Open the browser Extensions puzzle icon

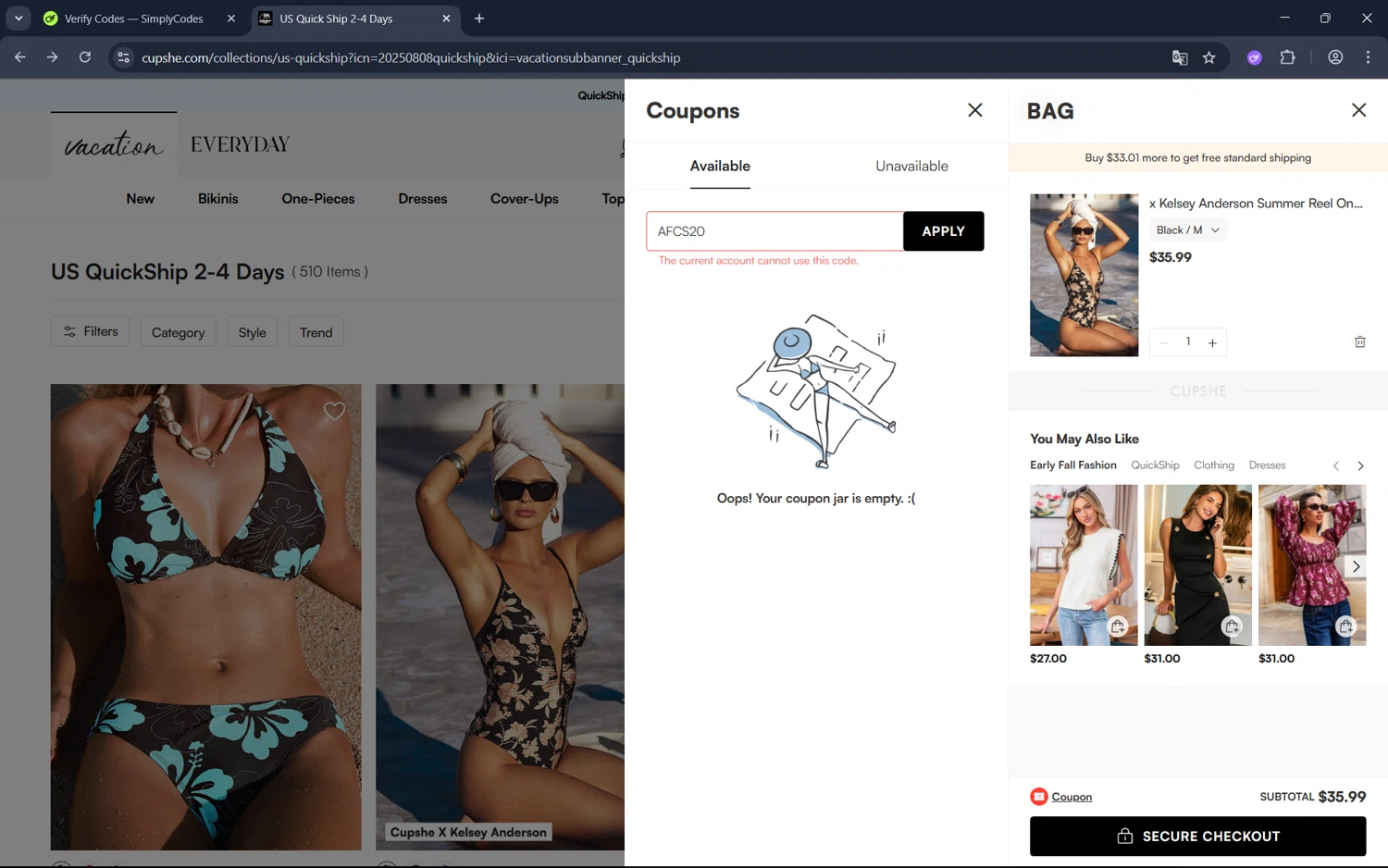point(1287,57)
